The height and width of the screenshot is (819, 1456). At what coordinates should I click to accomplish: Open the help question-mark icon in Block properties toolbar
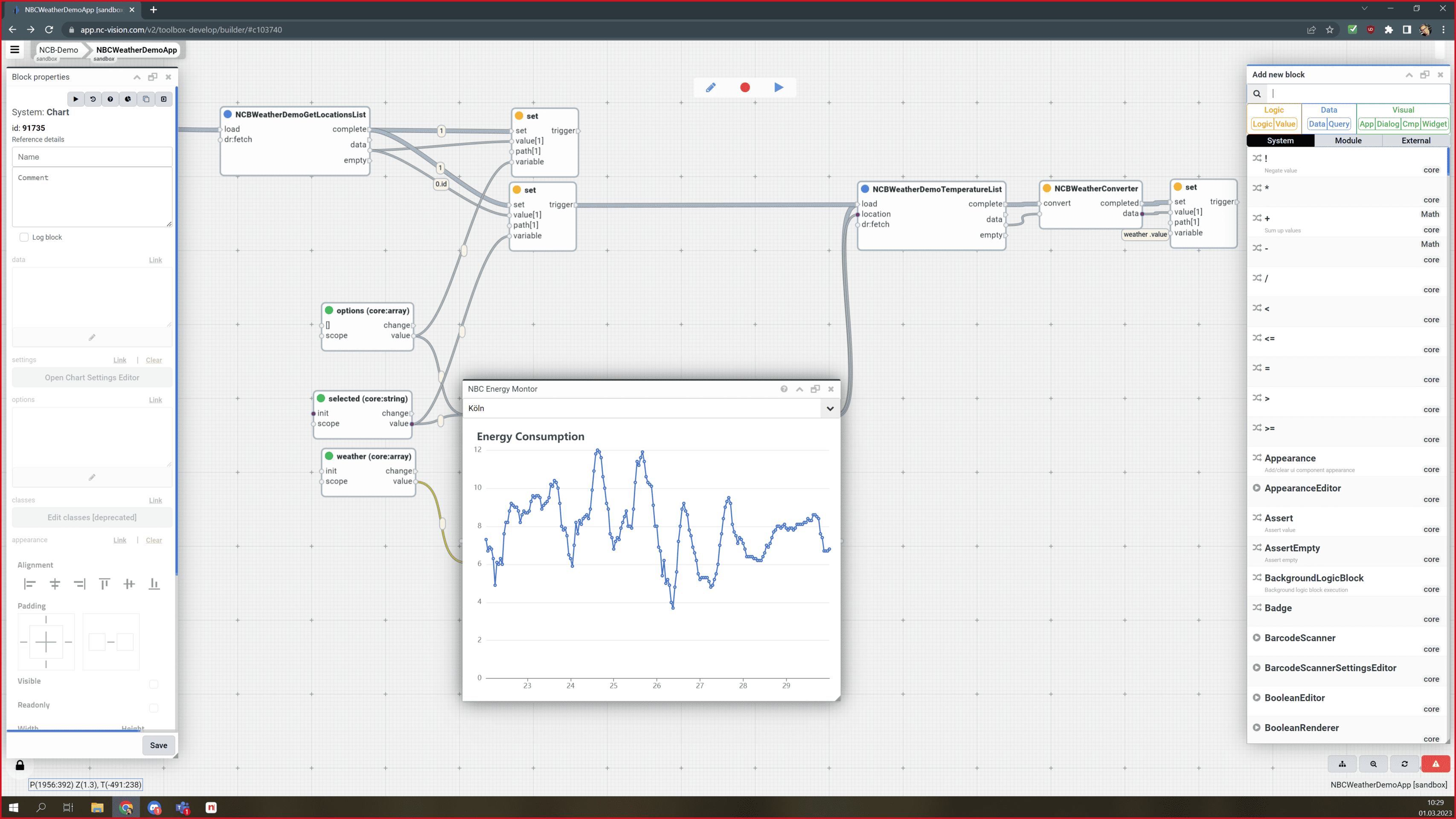pyautogui.click(x=110, y=99)
